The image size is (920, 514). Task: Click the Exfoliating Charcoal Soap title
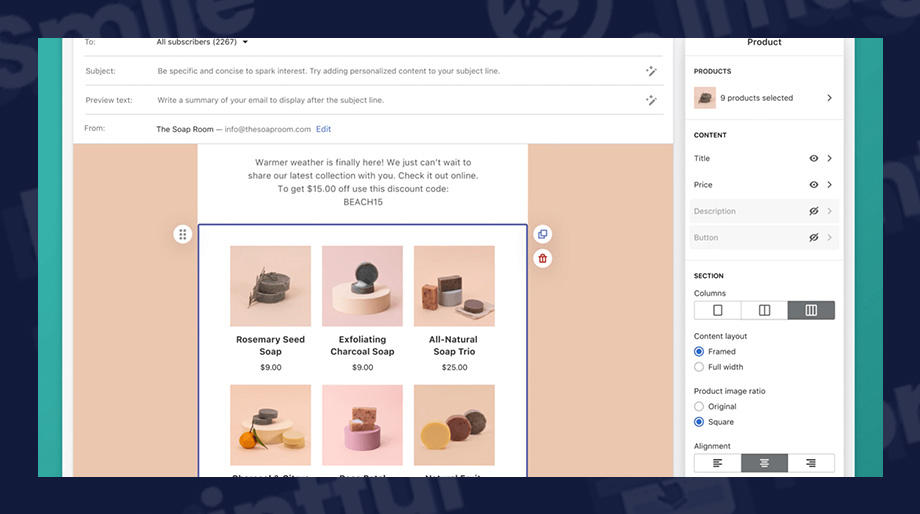point(362,346)
